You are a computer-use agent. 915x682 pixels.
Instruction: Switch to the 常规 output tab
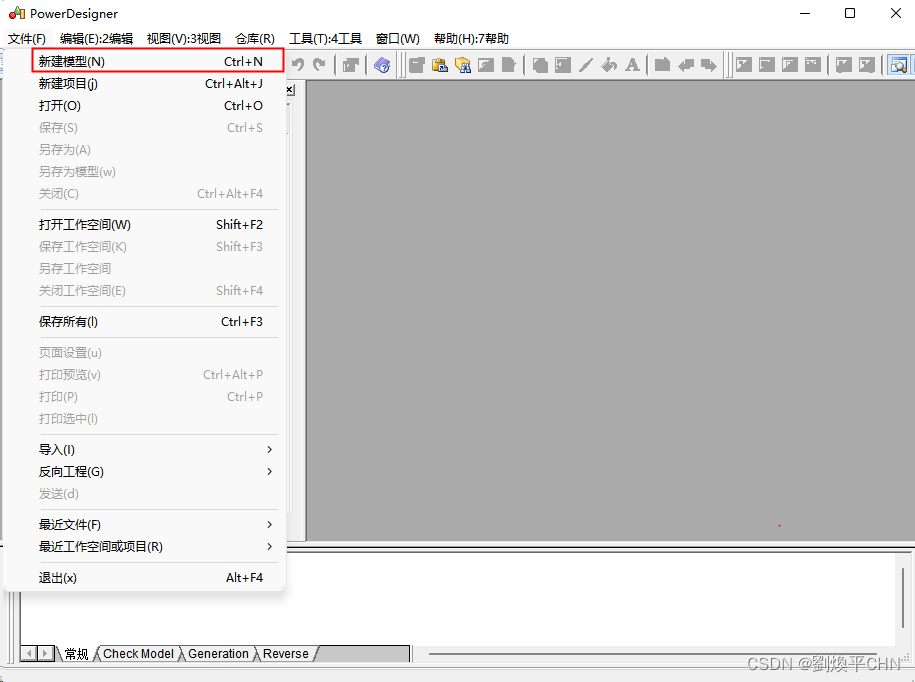(x=76, y=654)
